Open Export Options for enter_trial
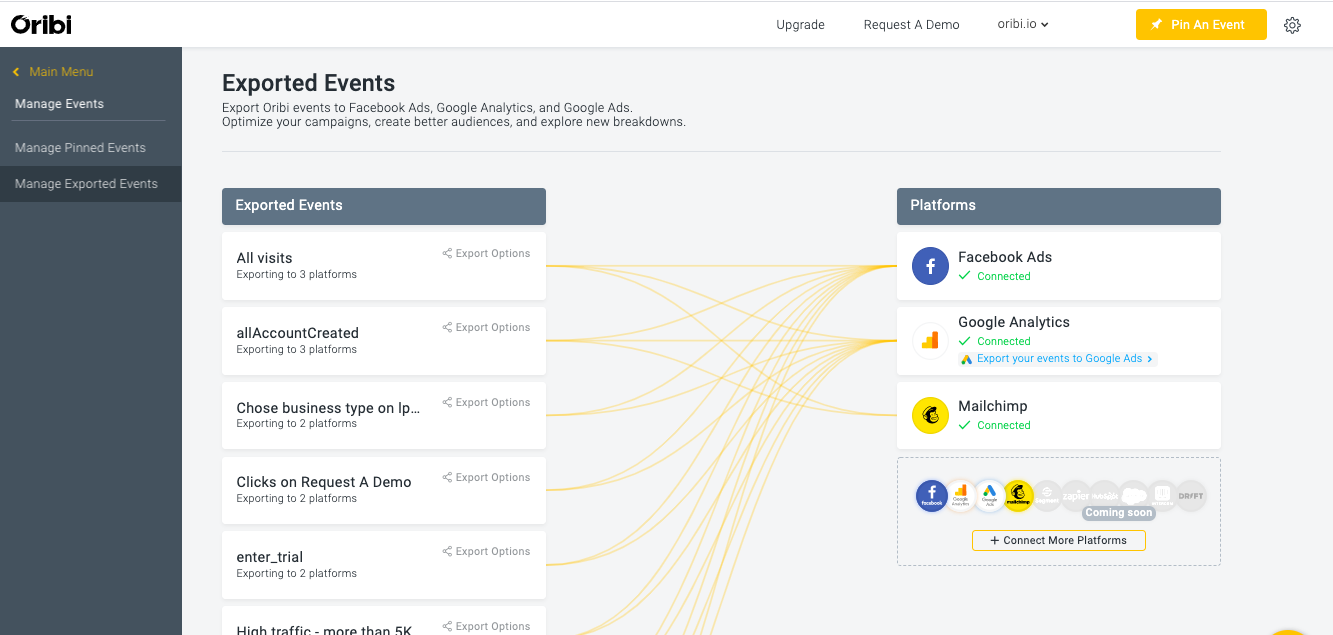The height and width of the screenshot is (635, 1333). coord(486,551)
